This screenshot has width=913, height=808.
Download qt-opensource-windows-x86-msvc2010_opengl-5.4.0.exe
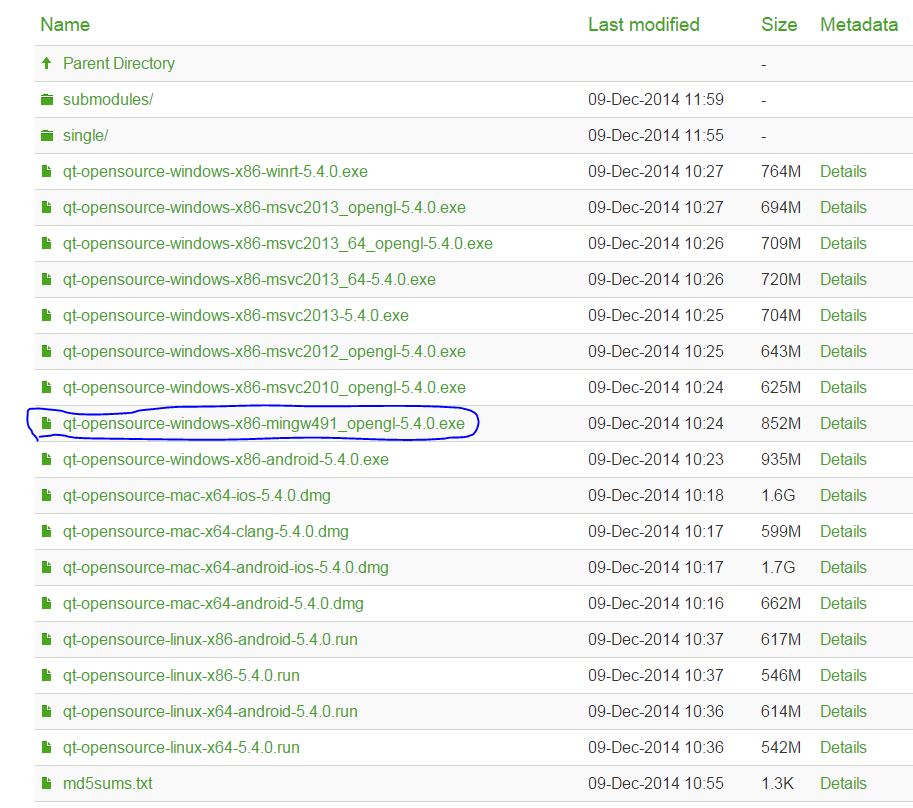tap(264, 388)
